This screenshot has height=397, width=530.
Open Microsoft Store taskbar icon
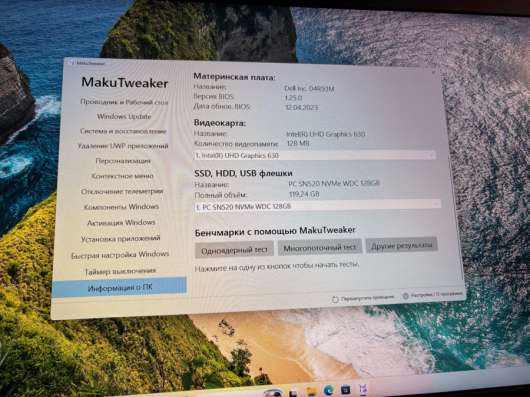click(x=345, y=390)
